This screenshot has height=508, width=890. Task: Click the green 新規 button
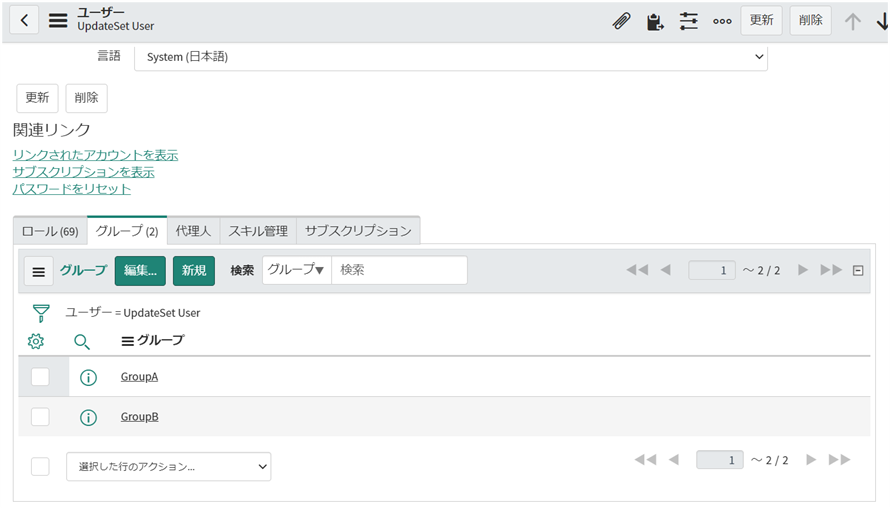[x=194, y=271]
